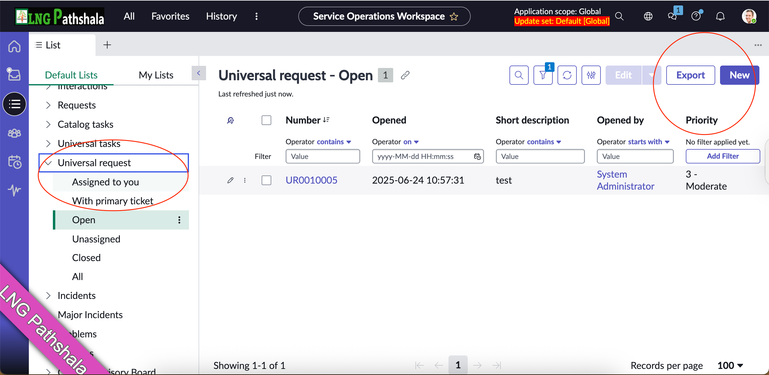Click the pin filter row icon
This screenshot has height=375, width=769.
(231, 121)
